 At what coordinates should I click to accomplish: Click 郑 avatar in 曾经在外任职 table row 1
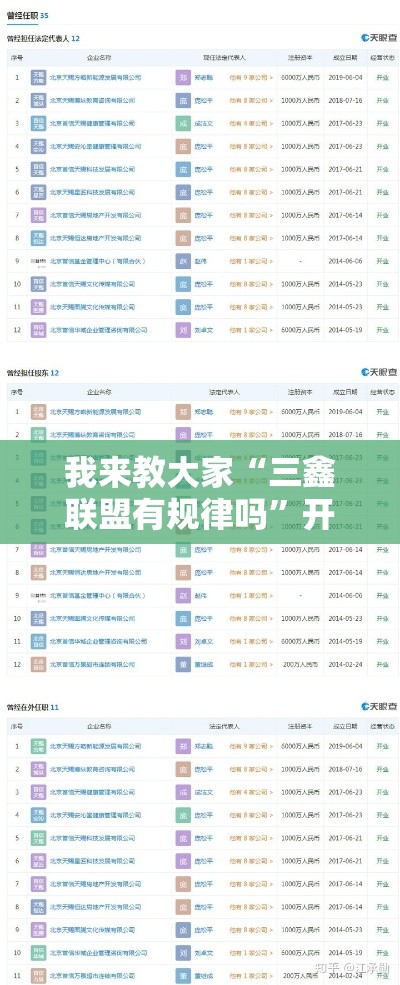point(182,746)
